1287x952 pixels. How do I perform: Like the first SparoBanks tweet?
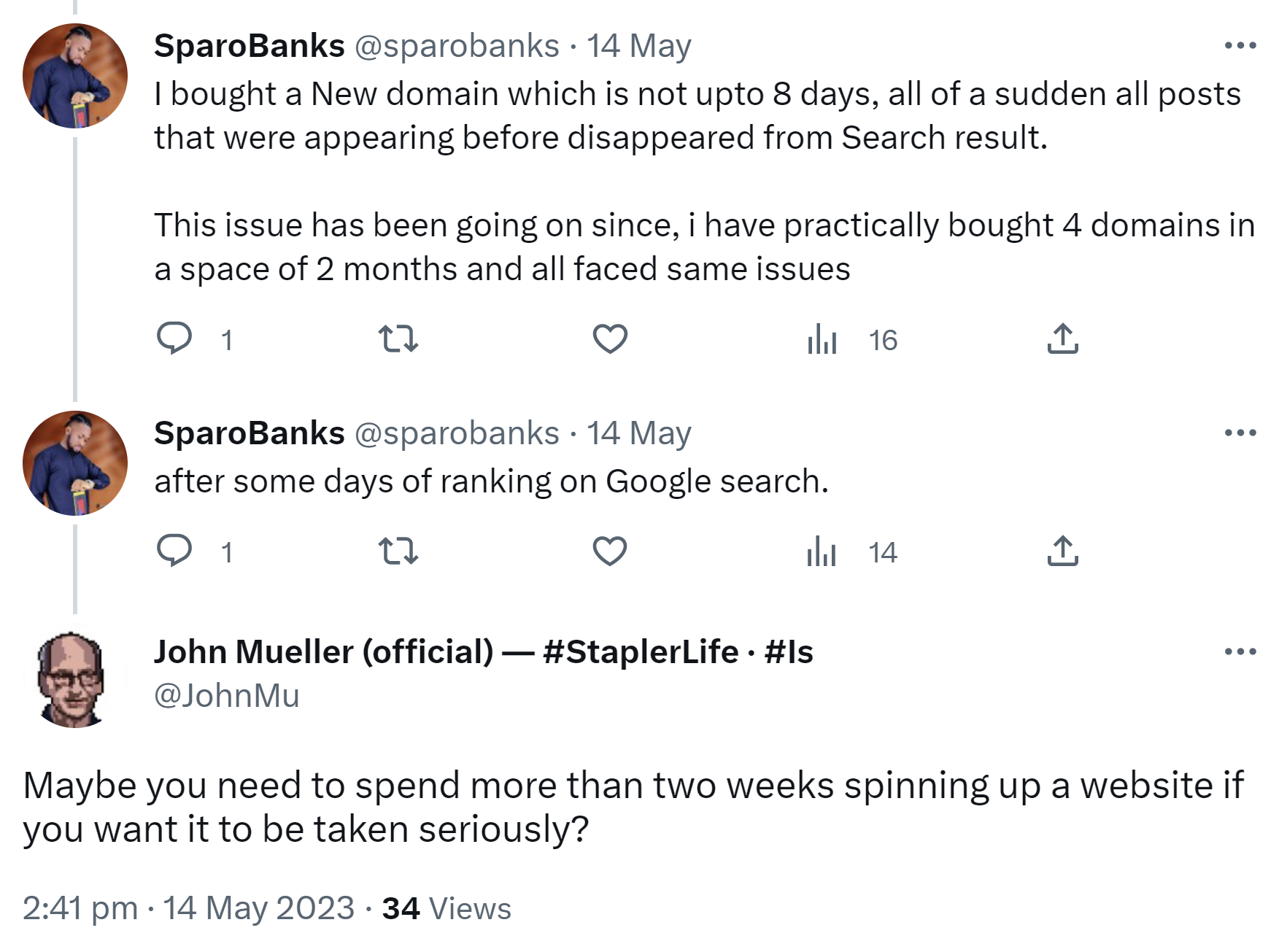(610, 339)
